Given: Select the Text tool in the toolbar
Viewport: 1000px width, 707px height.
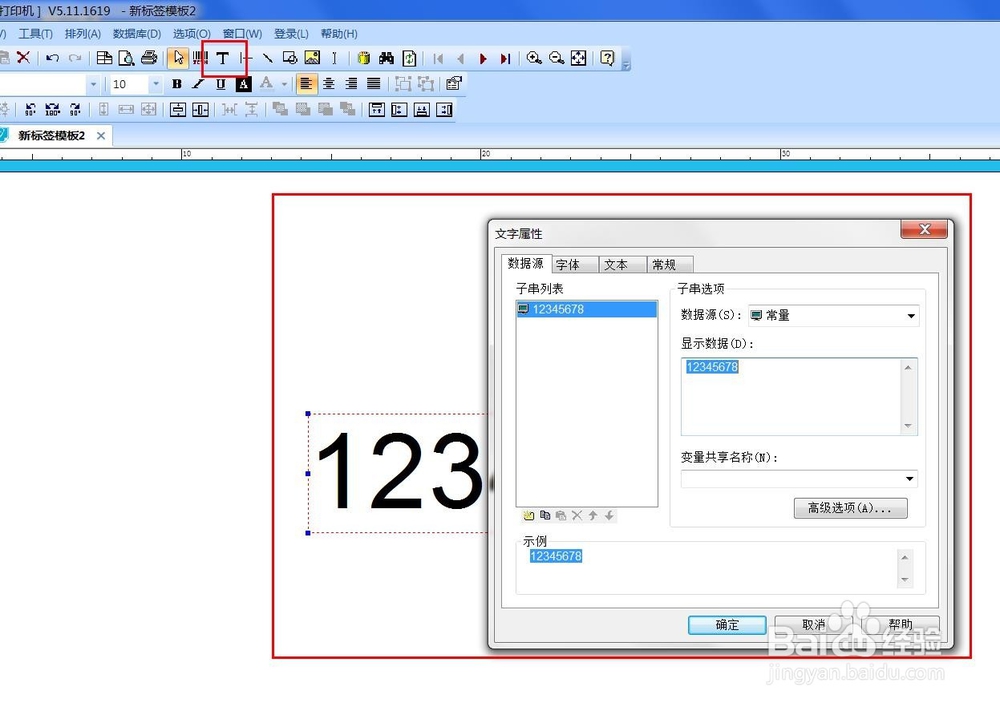Looking at the screenshot, I should [x=224, y=58].
